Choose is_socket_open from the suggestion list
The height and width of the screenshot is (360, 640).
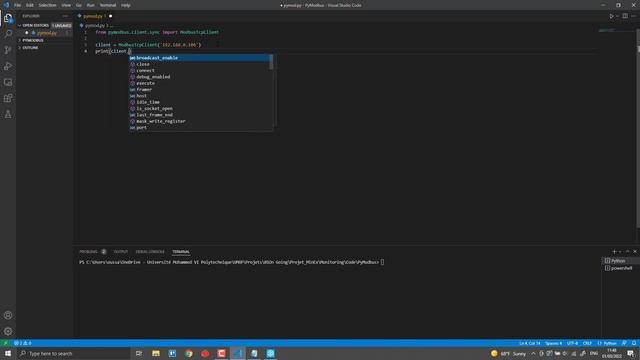(199, 109)
